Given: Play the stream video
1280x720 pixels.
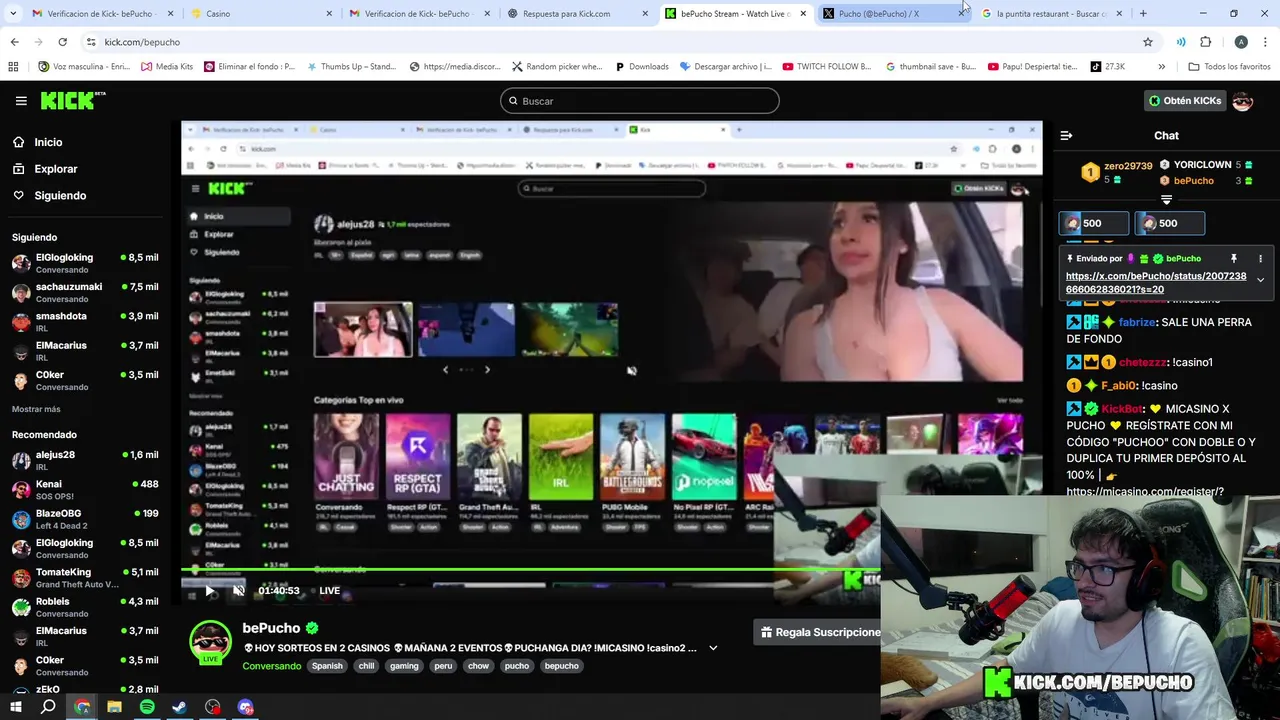Looking at the screenshot, I should click(x=210, y=591).
